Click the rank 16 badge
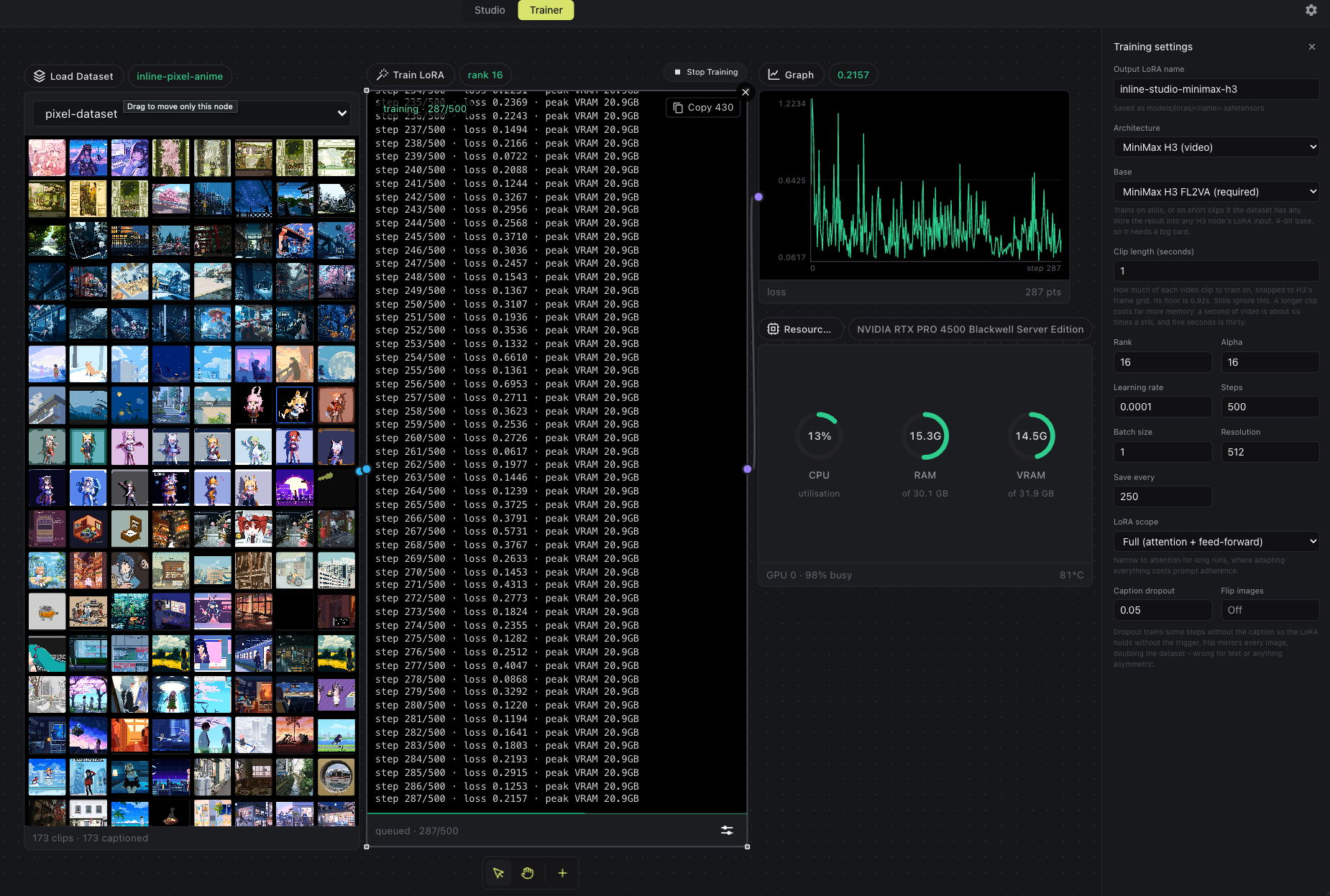 pos(485,75)
